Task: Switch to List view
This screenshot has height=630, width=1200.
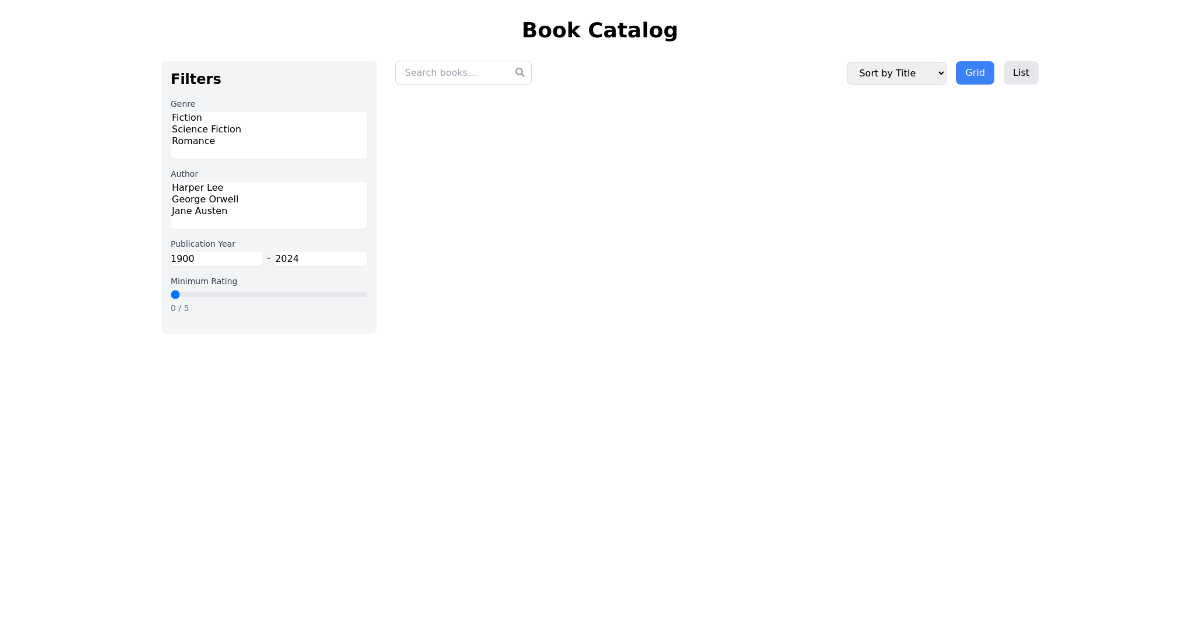Action: [x=1020, y=72]
